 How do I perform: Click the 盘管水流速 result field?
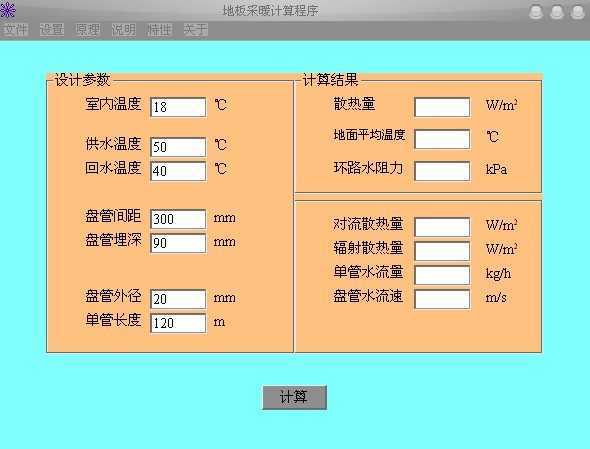442,299
